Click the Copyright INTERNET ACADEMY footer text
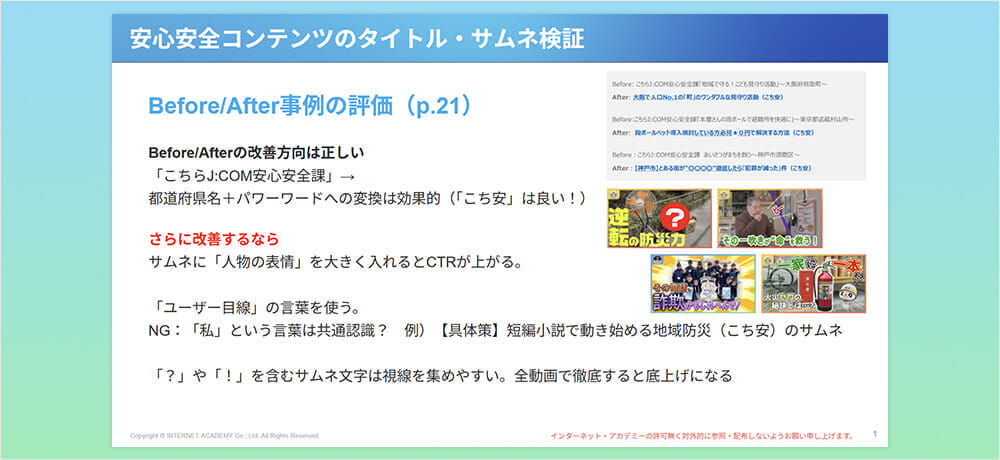 (224, 436)
